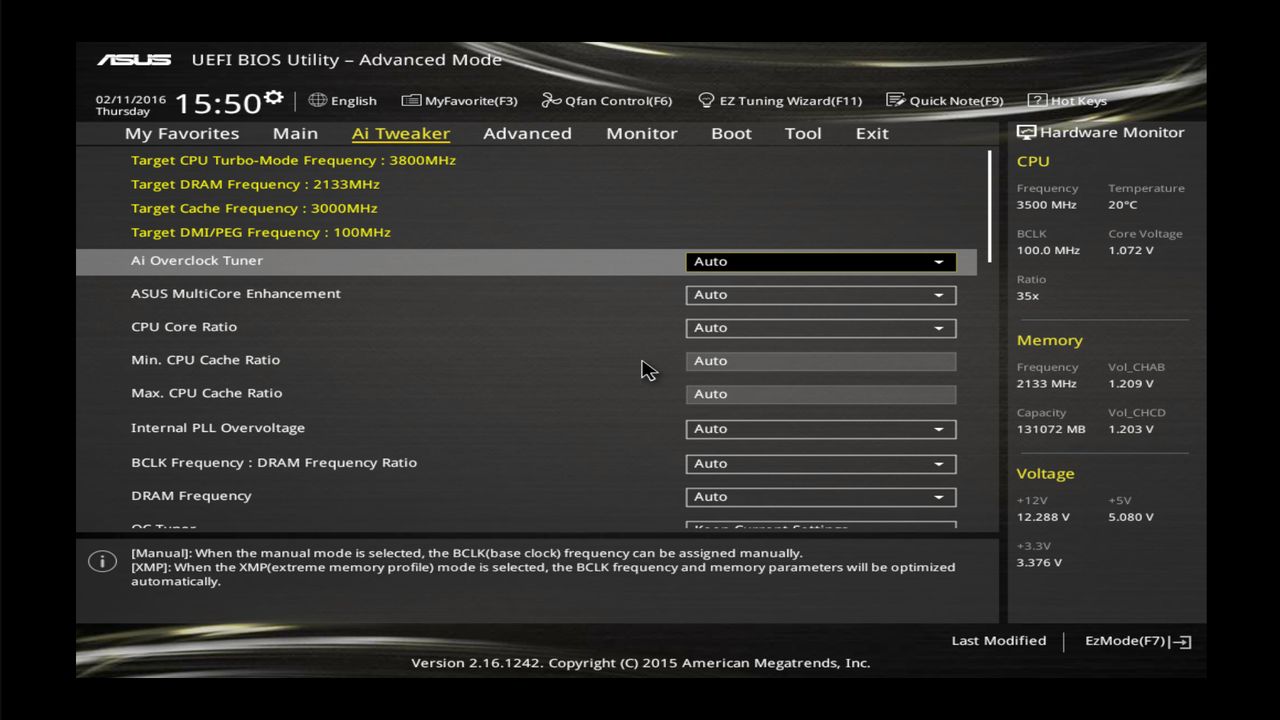
Task: Select Internal PLL Overvoltage label
Action: pos(218,427)
